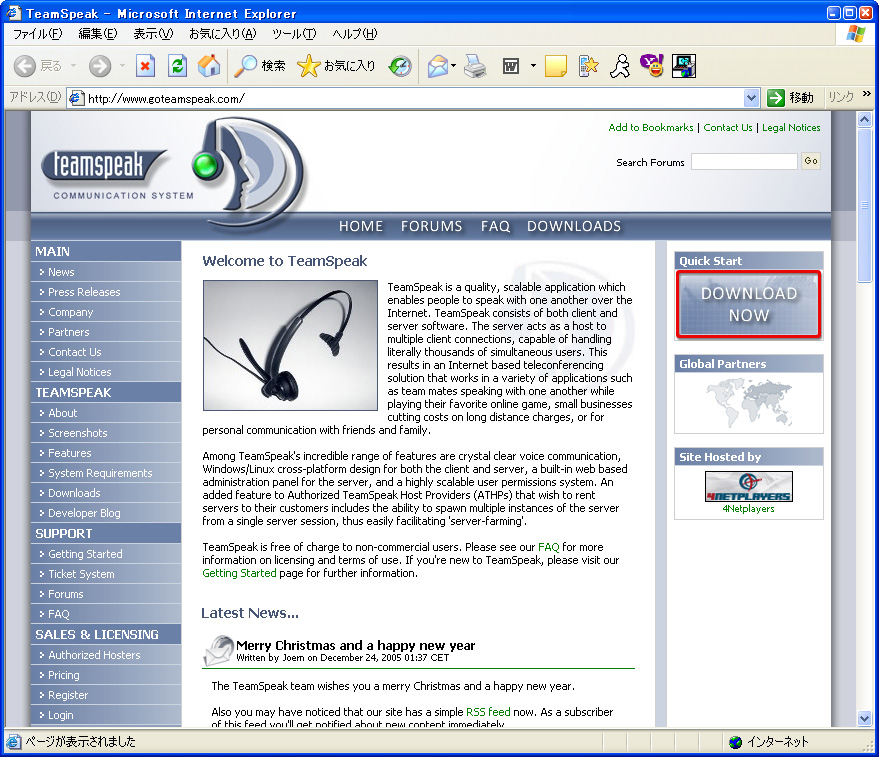Click the vertical scrollbar up arrow
Screen dimensions: 879x757
click(x=864, y=119)
